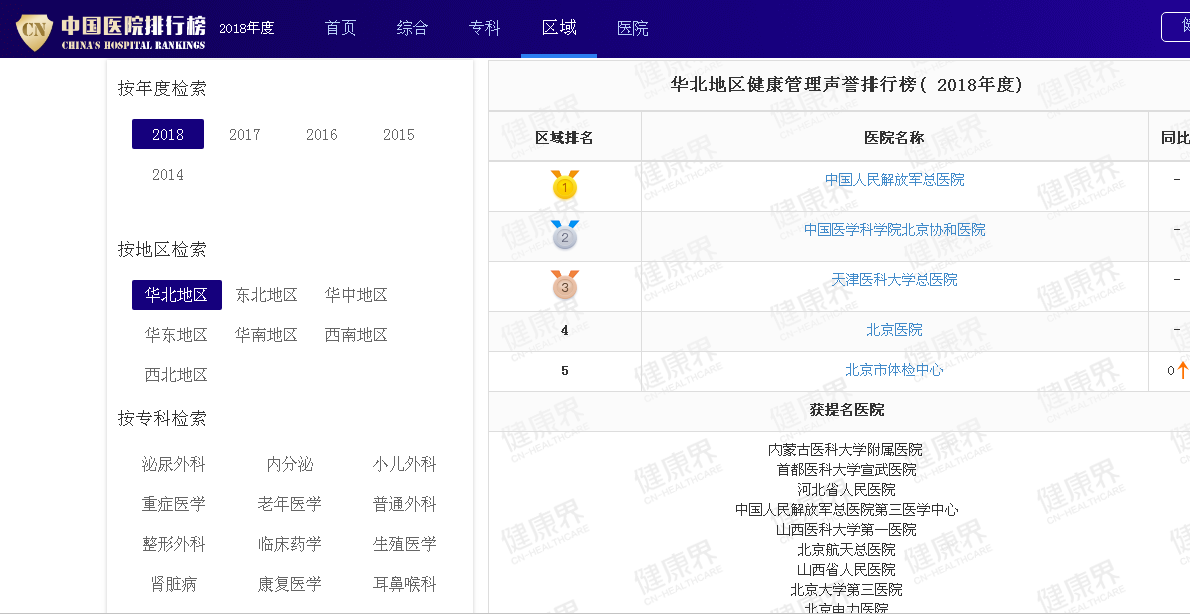Click the 按地区检索 section heading
Viewport: 1190px width, 615px height.
click(x=162, y=250)
